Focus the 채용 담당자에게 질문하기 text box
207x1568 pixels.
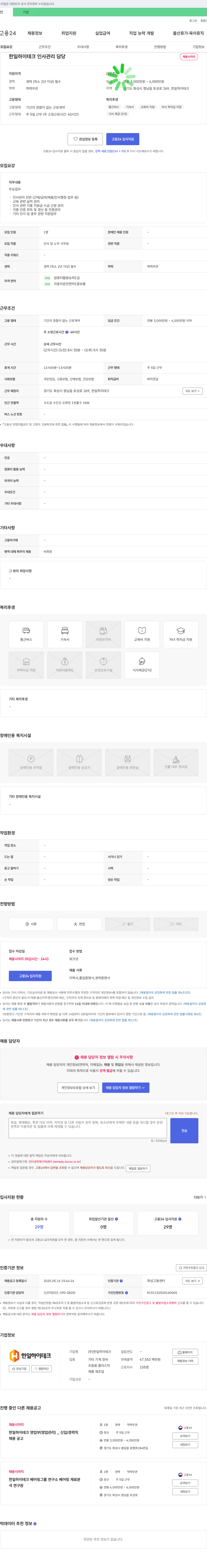(x=88, y=1128)
